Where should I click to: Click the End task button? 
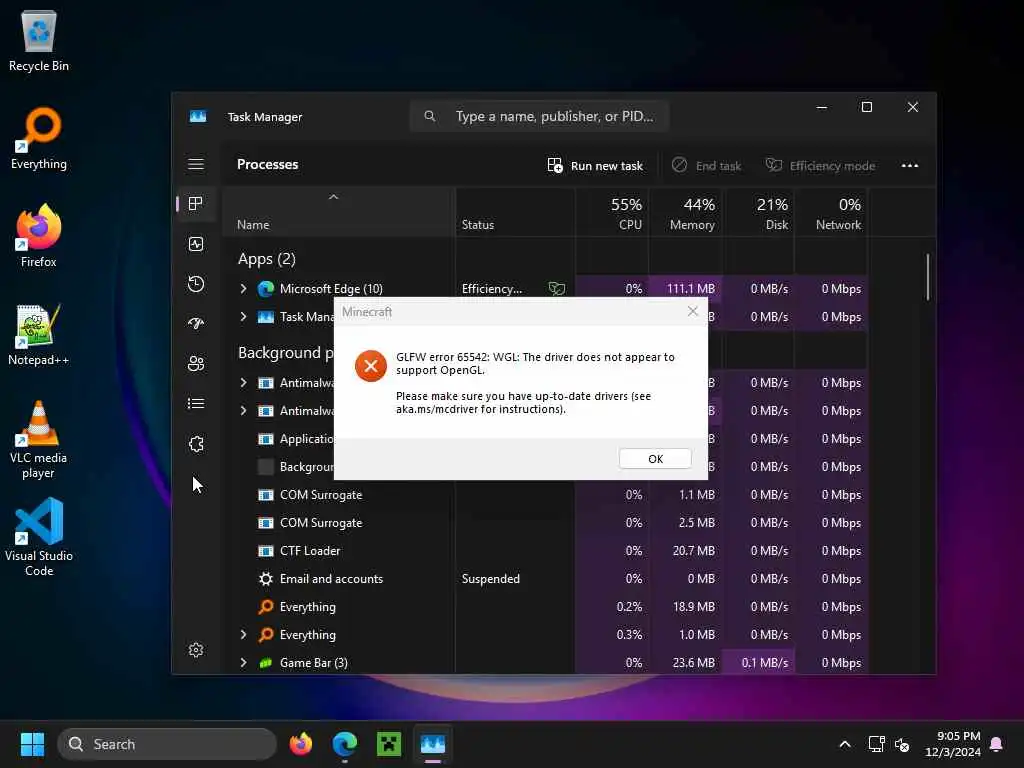point(707,166)
